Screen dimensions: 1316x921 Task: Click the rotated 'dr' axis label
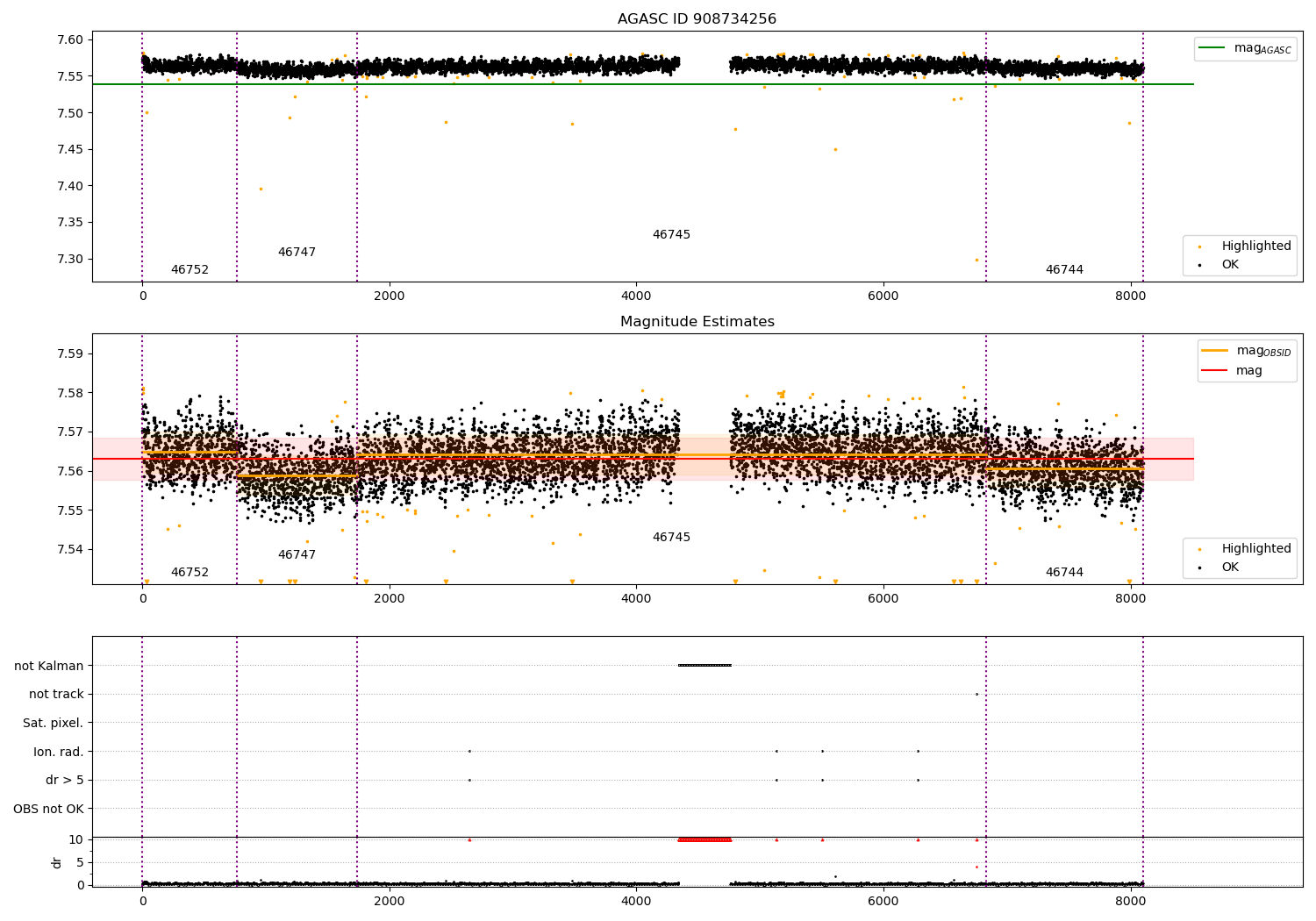(x=57, y=862)
